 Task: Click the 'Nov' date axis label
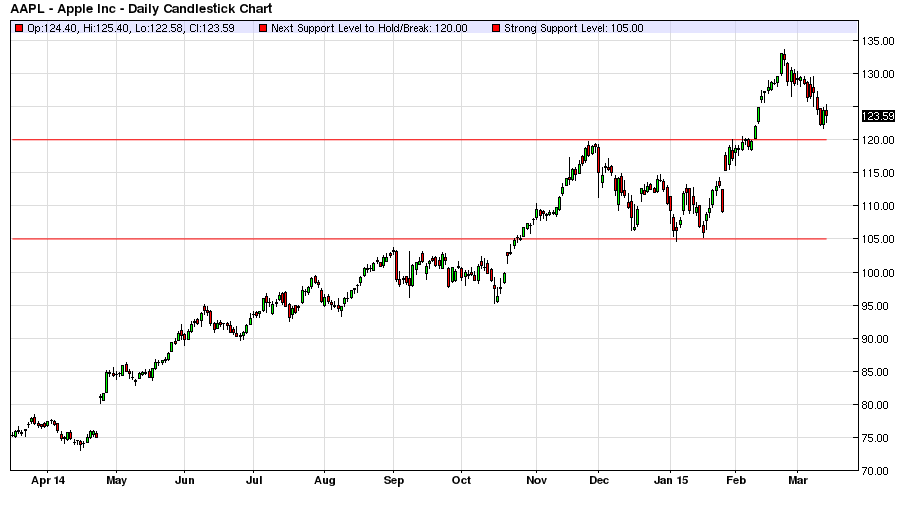click(x=537, y=481)
